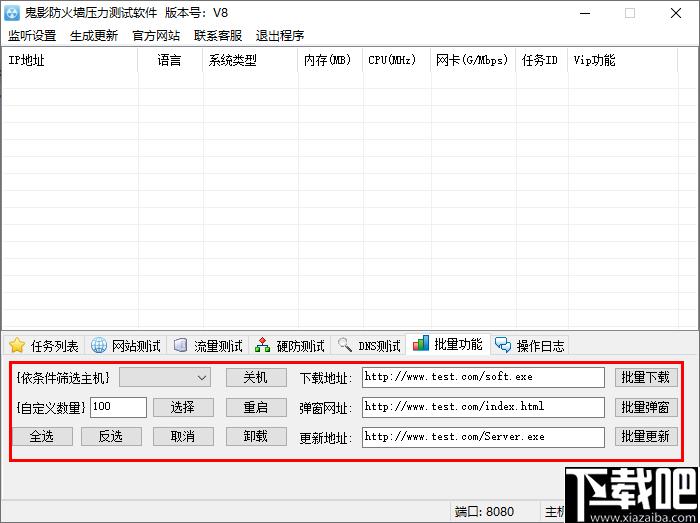Click the 更新地址: label
The height and width of the screenshot is (523, 700).
325,438
